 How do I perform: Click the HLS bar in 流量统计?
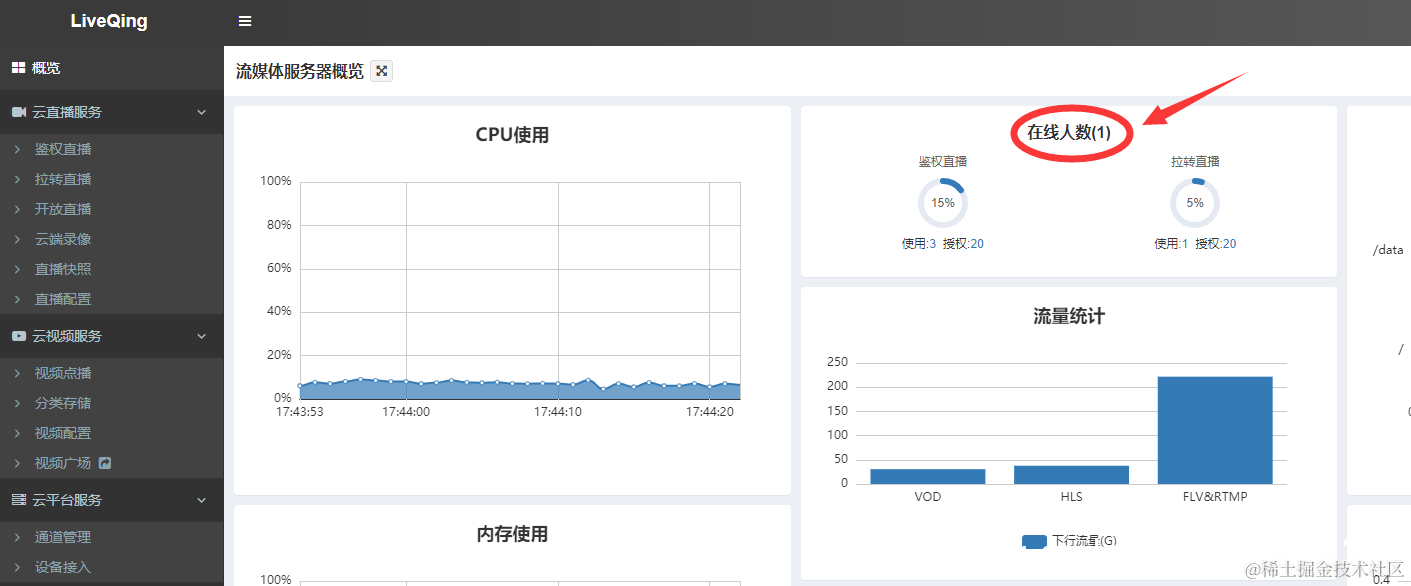click(x=1071, y=475)
